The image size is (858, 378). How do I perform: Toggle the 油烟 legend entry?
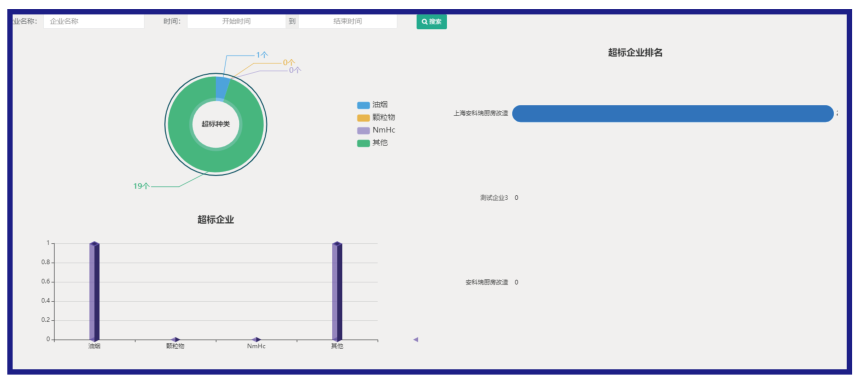tap(373, 104)
